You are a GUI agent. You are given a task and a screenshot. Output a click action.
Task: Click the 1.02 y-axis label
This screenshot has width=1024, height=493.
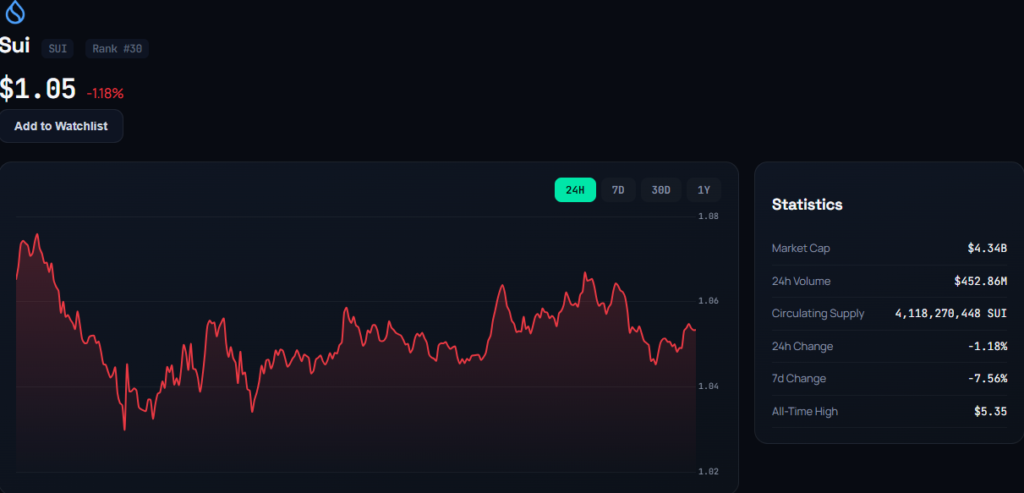point(709,471)
